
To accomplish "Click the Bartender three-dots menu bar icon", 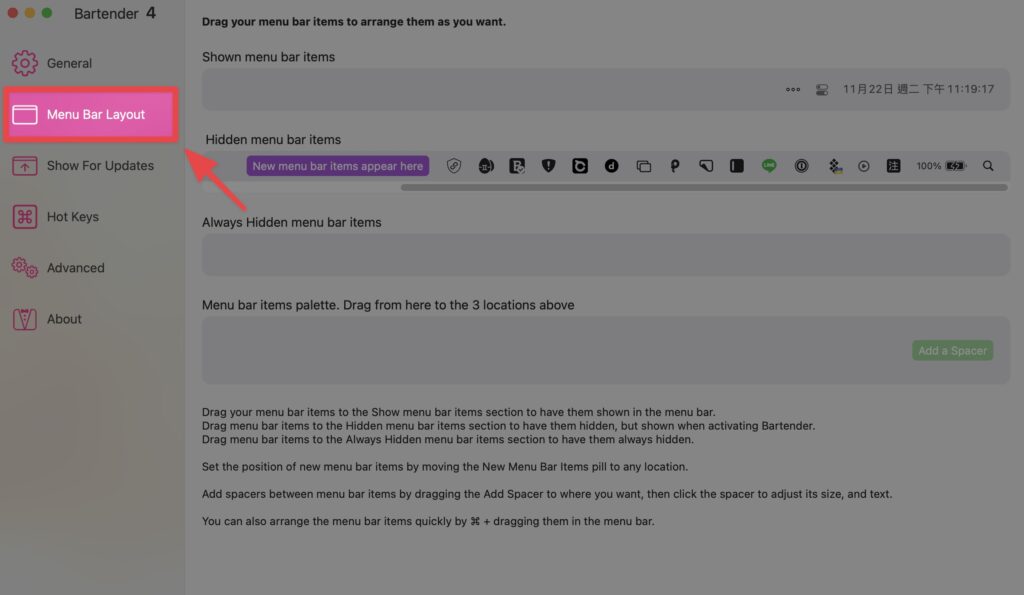I will click(793, 89).
